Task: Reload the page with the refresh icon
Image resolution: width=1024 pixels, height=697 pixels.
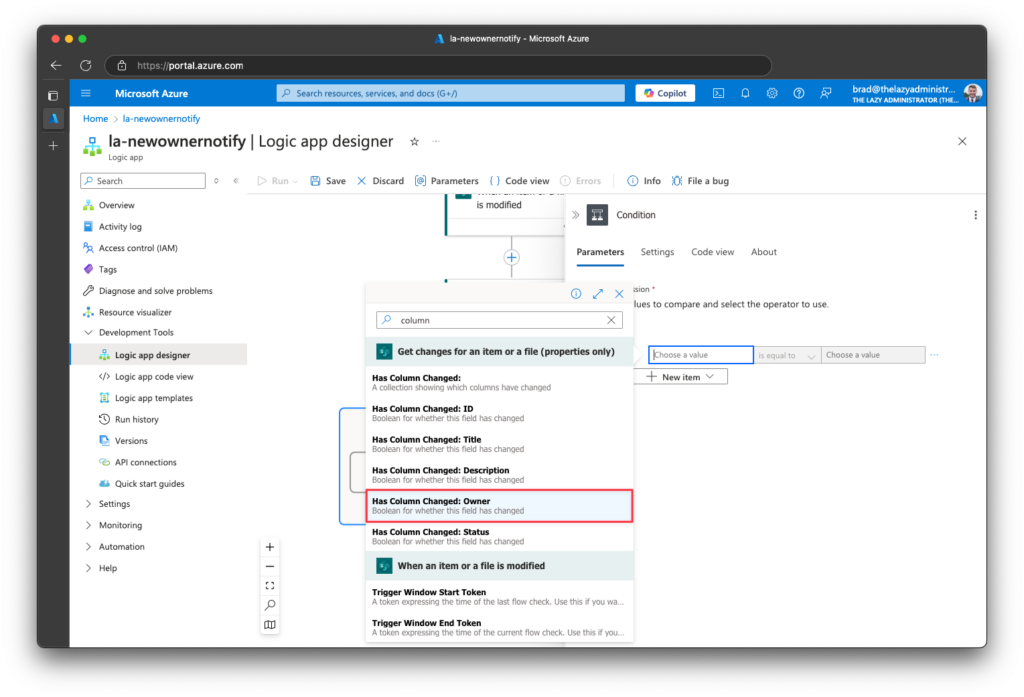Action: pyautogui.click(x=86, y=65)
